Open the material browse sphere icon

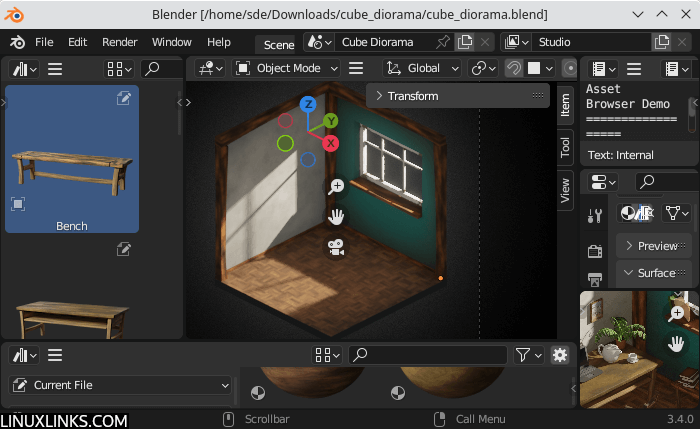point(628,213)
